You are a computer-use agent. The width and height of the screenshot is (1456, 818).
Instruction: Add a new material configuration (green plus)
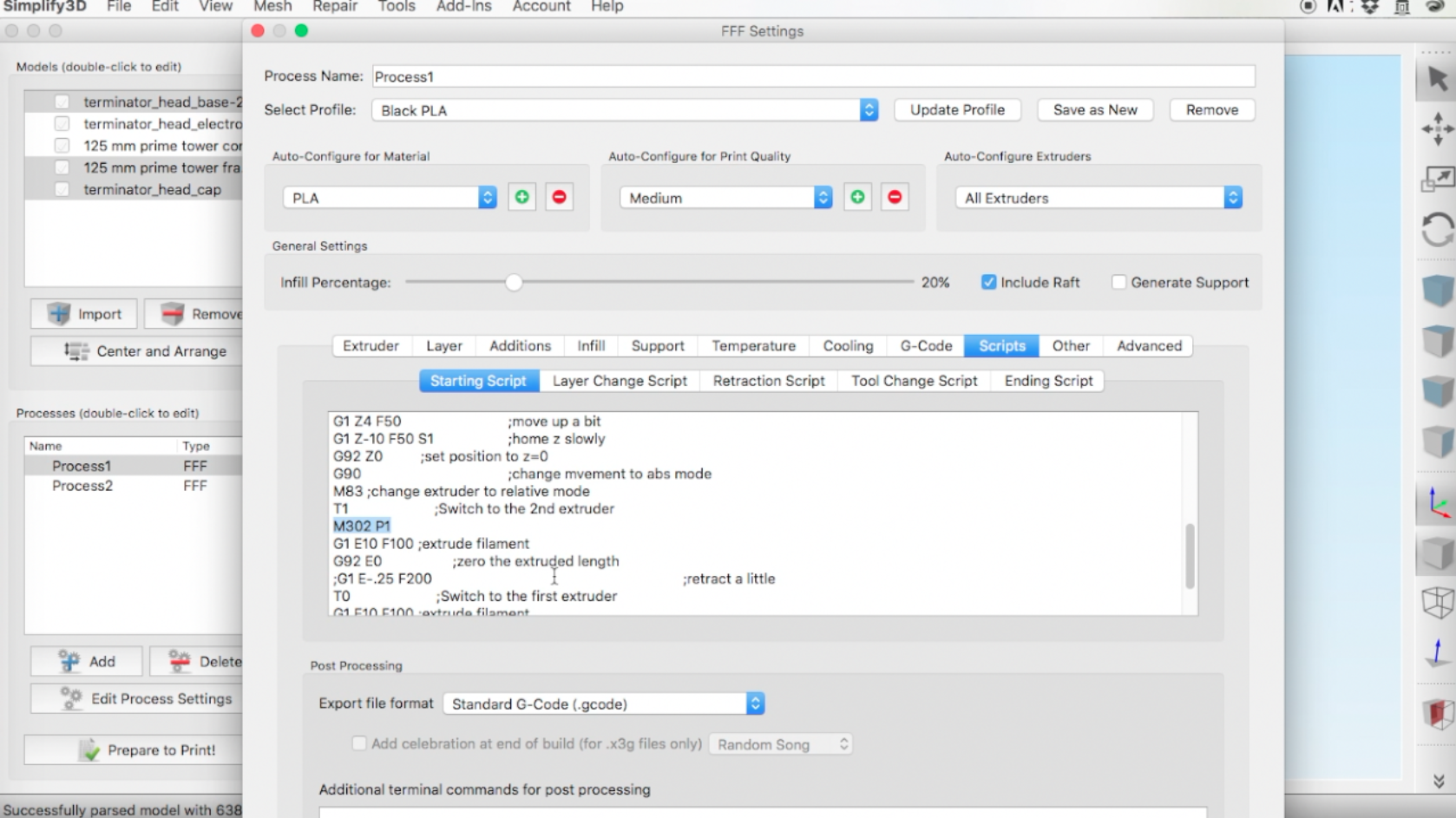point(521,197)
